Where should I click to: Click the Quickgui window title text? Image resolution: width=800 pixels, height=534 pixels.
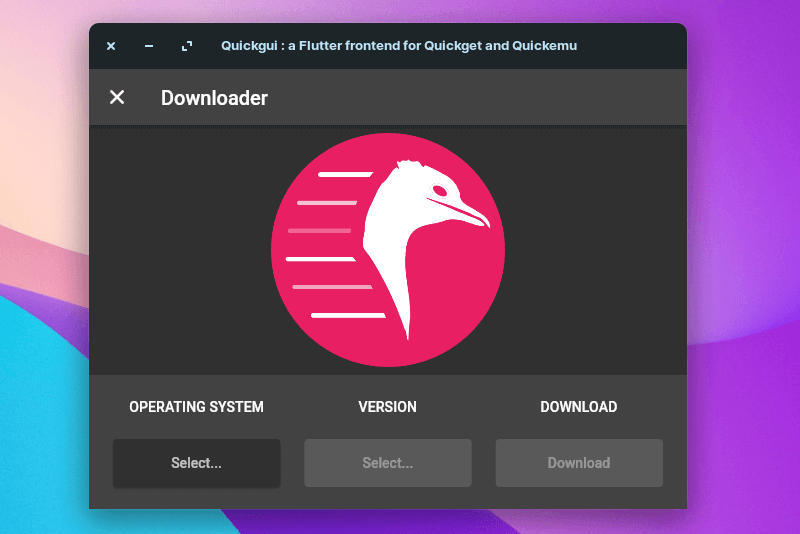(x=398, y=46)
